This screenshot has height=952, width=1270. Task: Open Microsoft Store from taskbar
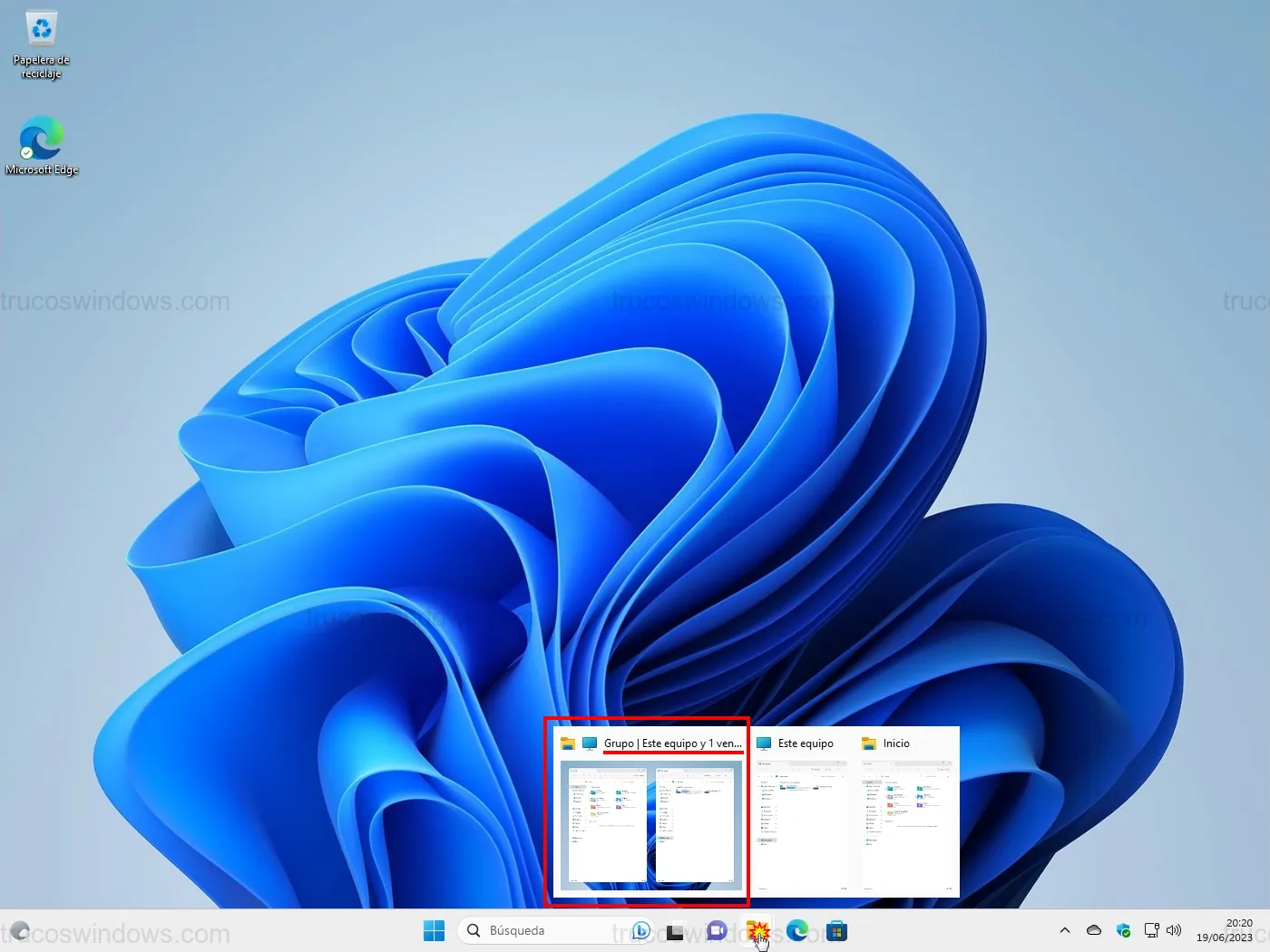click(x=836, y=930)
